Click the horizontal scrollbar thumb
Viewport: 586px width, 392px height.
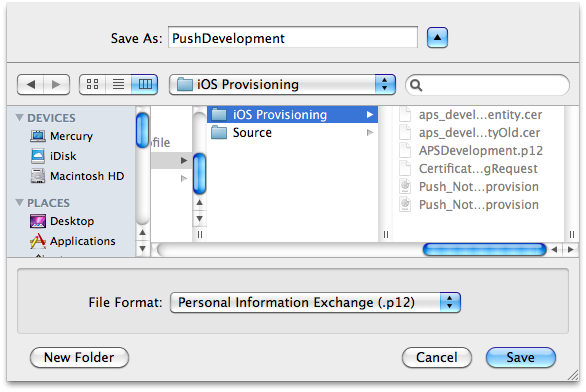(x=484, y=249)
